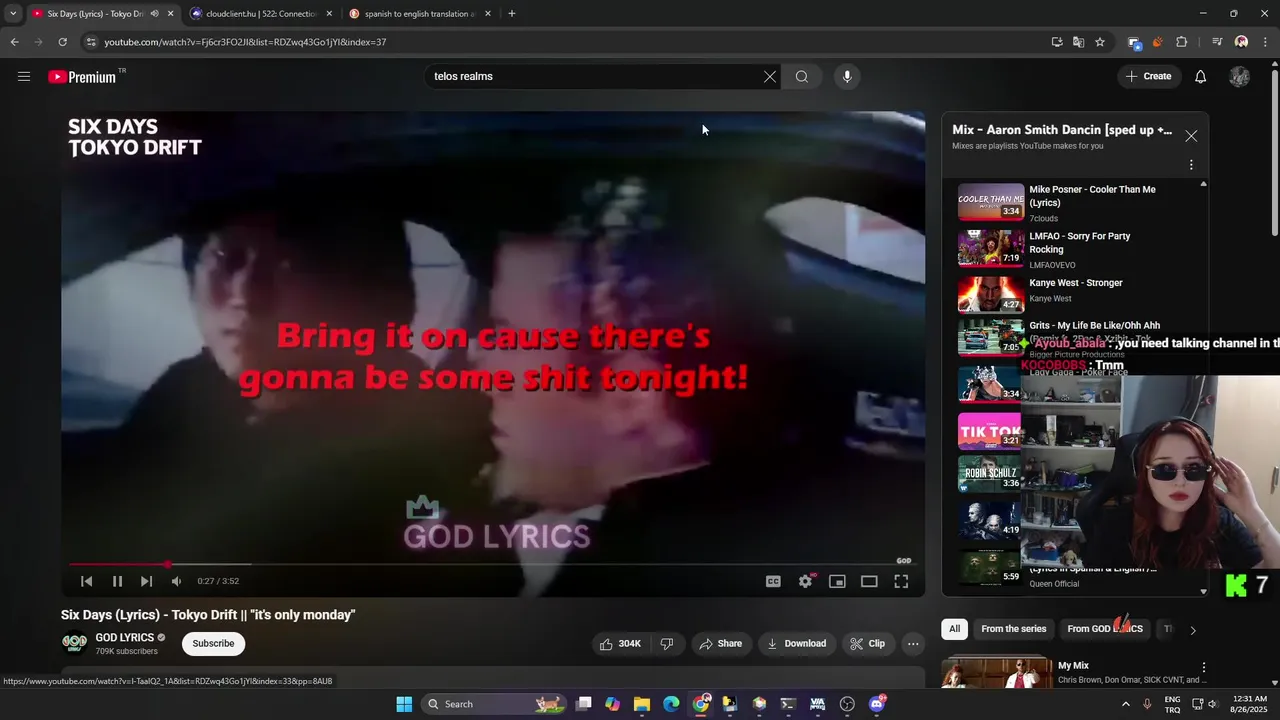
Task: Like the video with 304K thumbs up
Action: (x=620, y=644)
